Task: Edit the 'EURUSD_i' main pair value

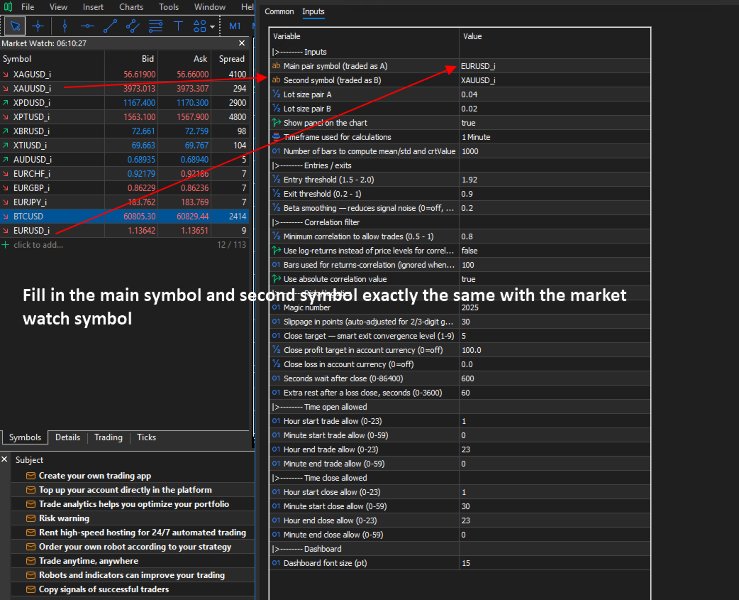Action: pyautogui.click(x=555, y=66)
